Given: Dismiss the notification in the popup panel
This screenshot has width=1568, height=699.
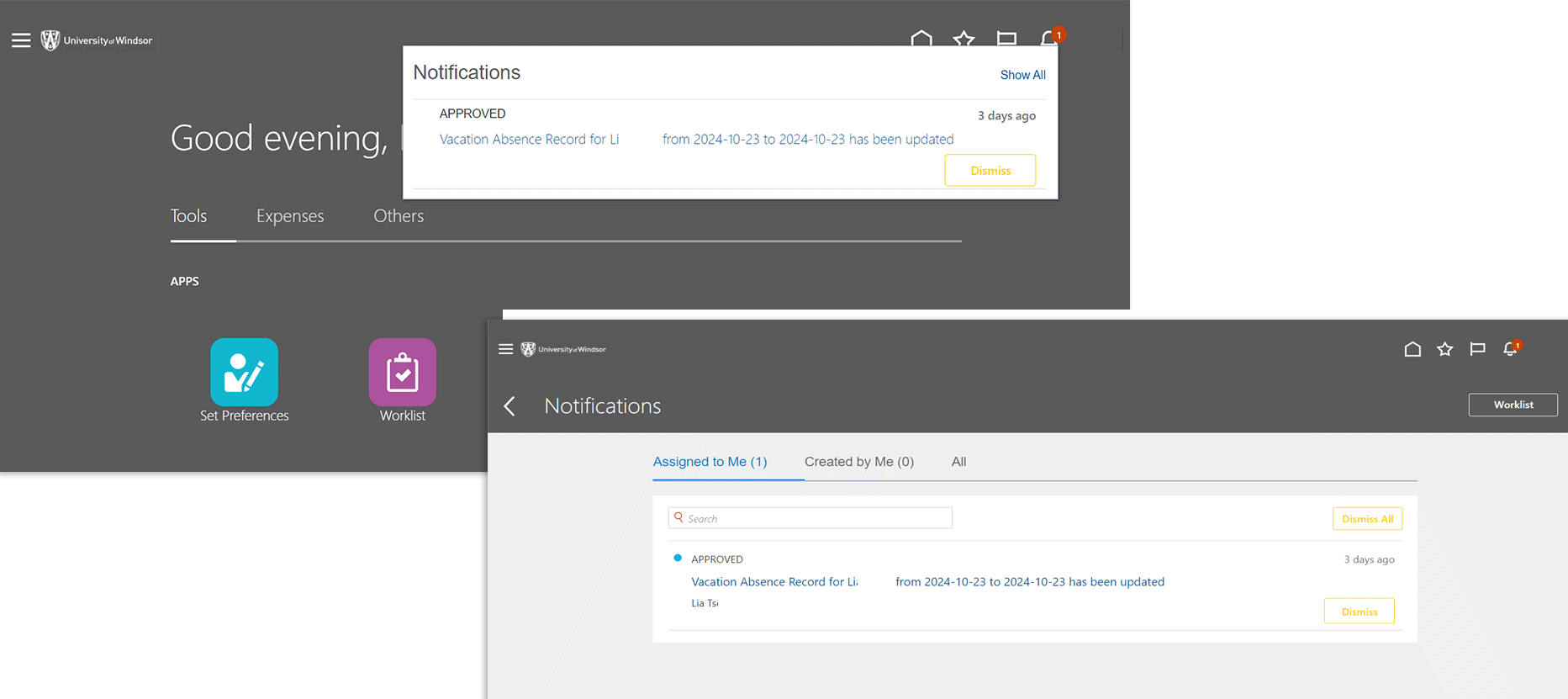Looking at the screenshot, I should pos(990,171).
